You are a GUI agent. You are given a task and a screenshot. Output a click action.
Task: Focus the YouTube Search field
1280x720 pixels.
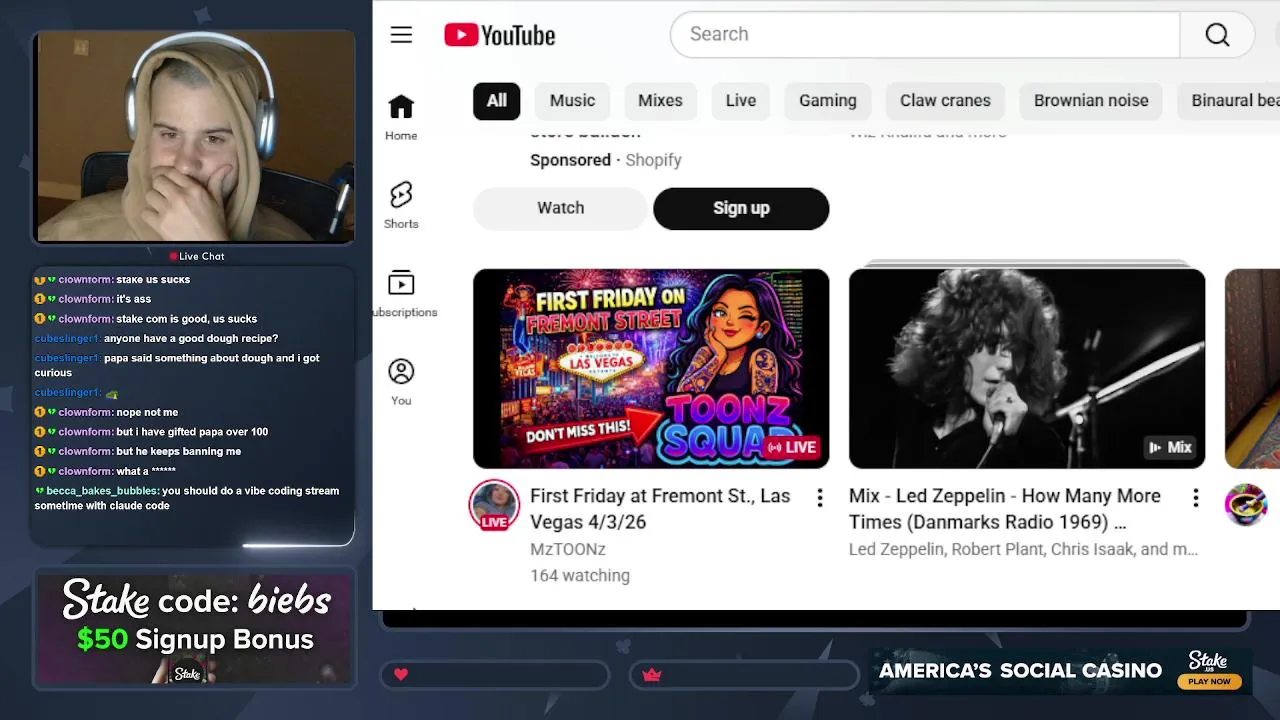(x=925, y=35)
